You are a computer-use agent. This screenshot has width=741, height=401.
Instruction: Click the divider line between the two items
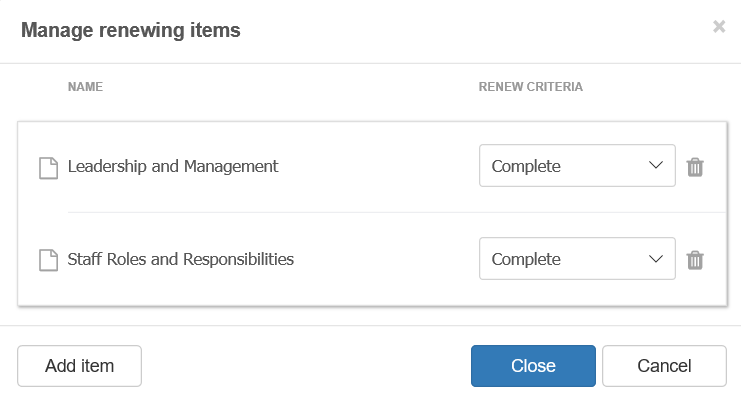397,213
